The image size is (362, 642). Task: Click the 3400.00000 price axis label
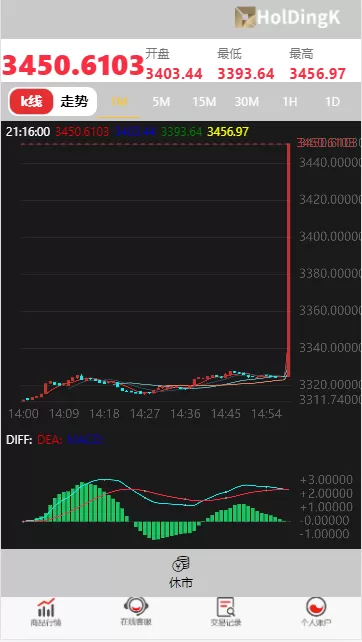330,237
